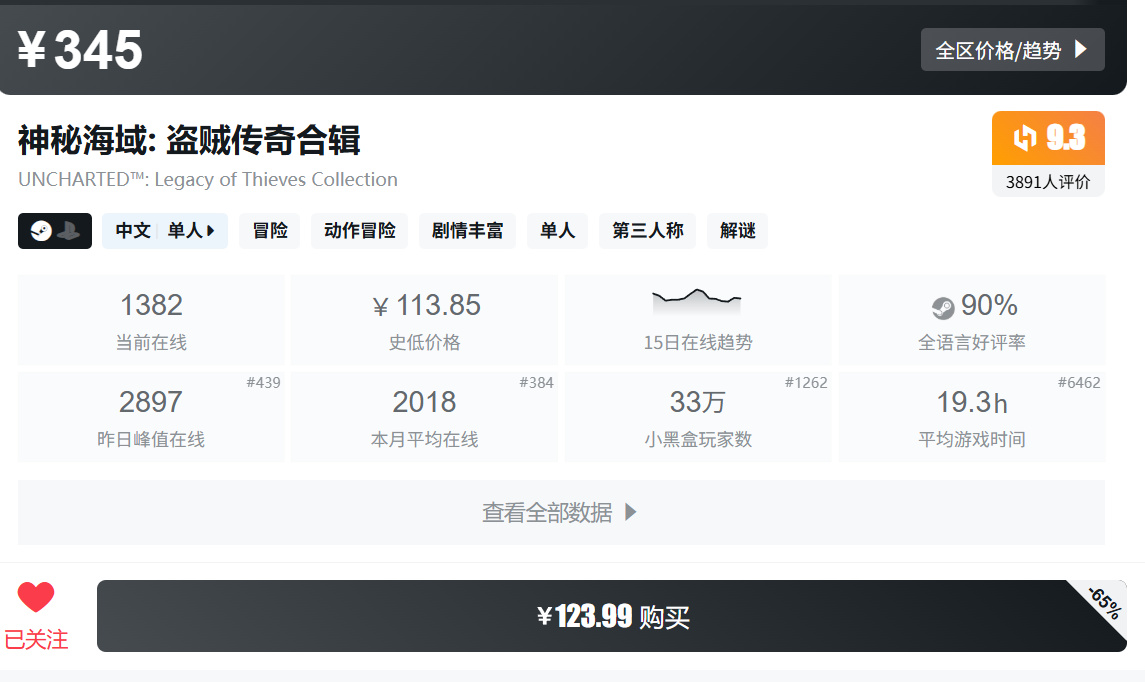Select the 剧情丰富 tag

click(x=467, y=231)
